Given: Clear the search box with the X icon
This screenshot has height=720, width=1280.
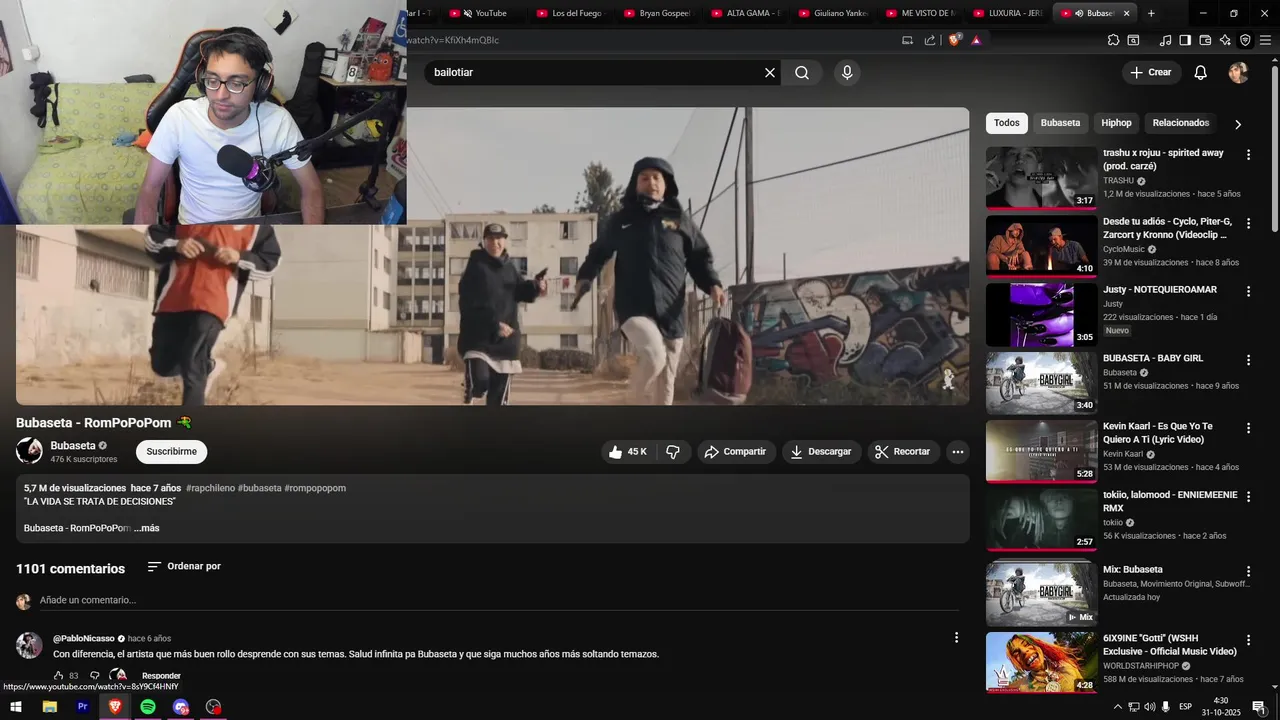Looking at the screenshot, I should click(770, 72).
